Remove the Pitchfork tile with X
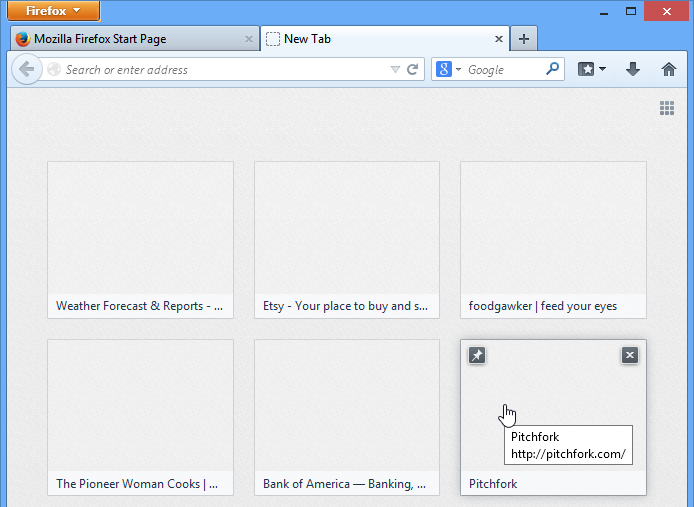Viewport: 694px width, 507px height. point(630,355)
